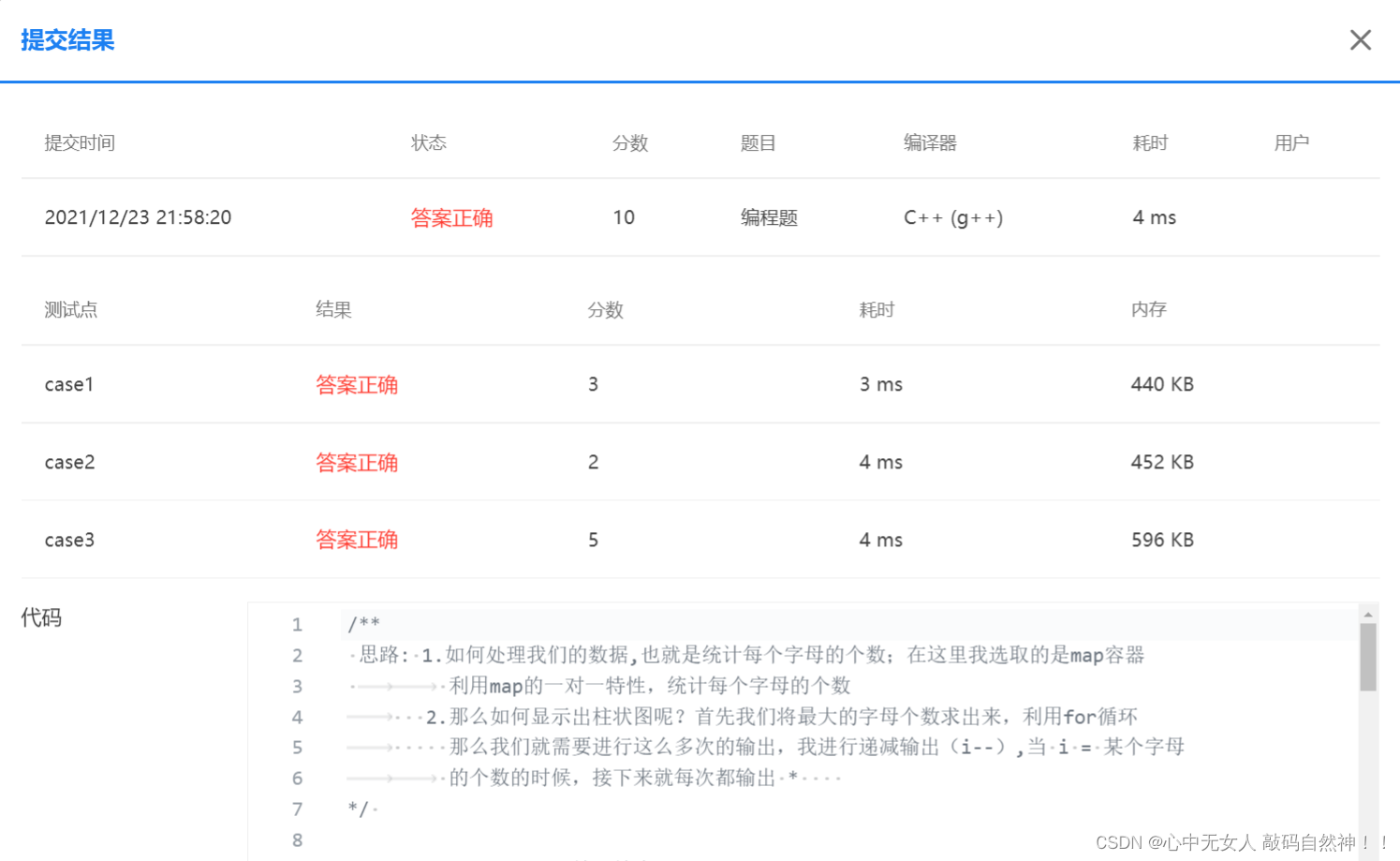1400x861 pixels.
Task: Click the 编译器 column header
Action: click(x=929, y=142)
